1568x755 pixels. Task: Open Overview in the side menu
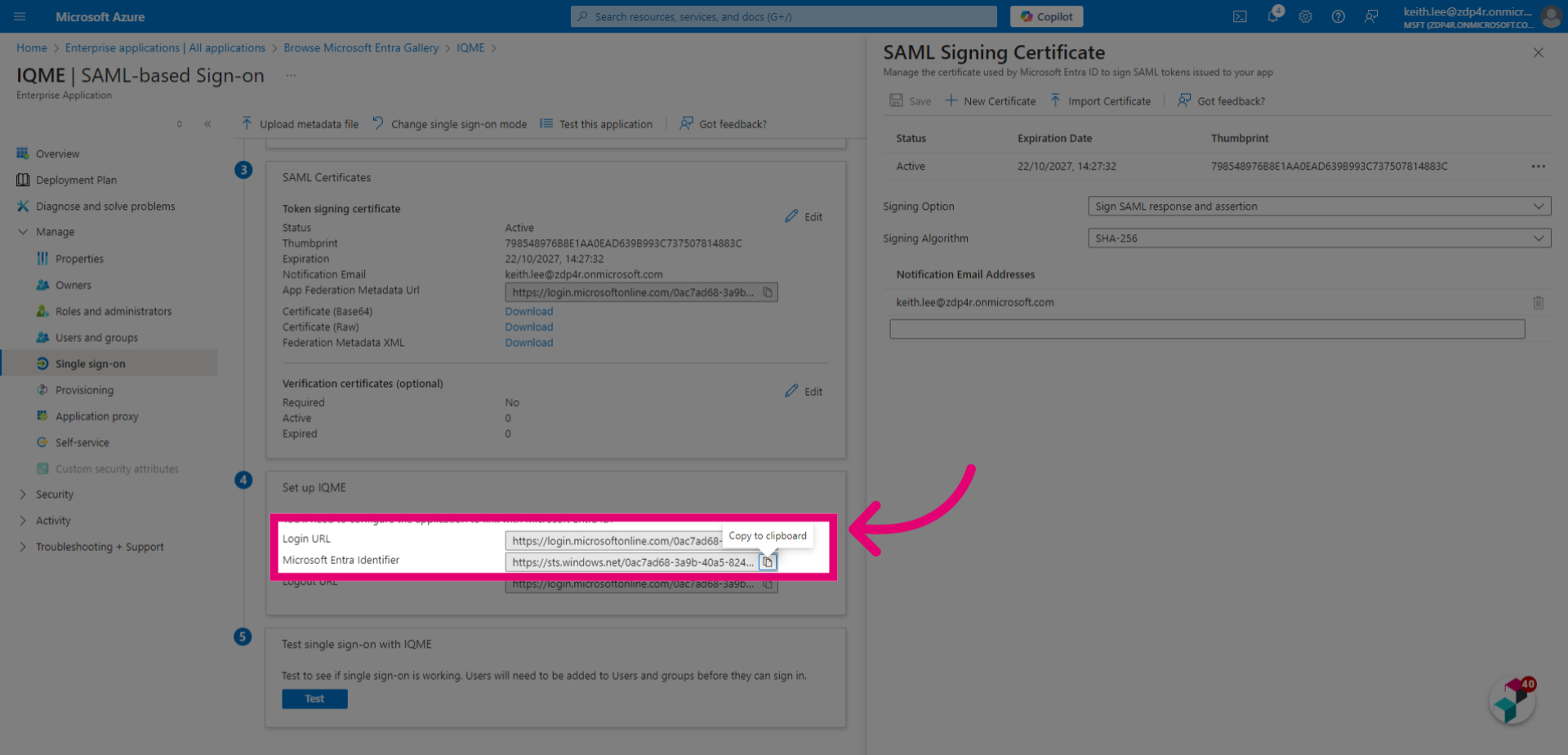tap(57, 153)
